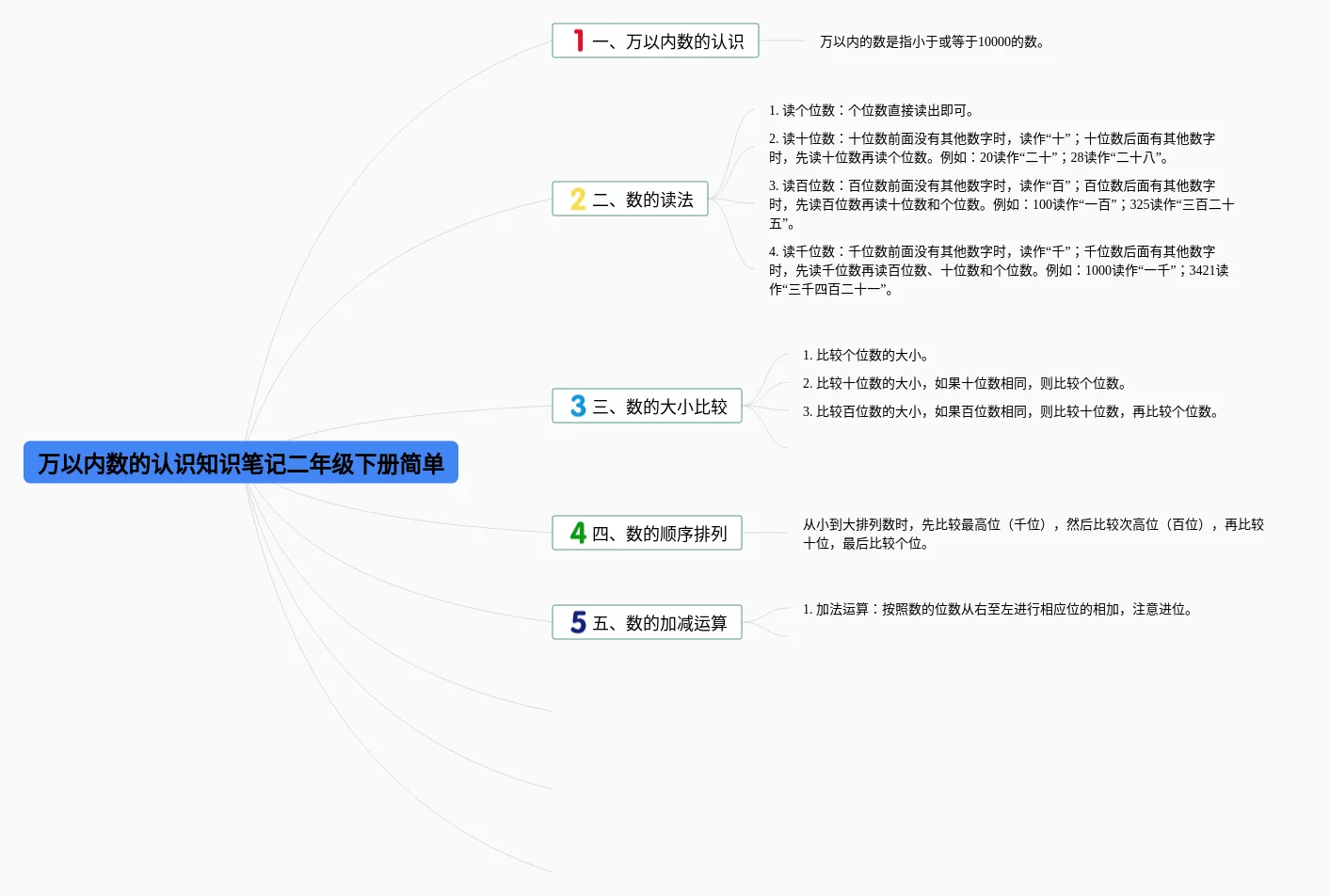
Task: Select the 读十位数 rule paragraph
Action: click(x=991, y=148)
